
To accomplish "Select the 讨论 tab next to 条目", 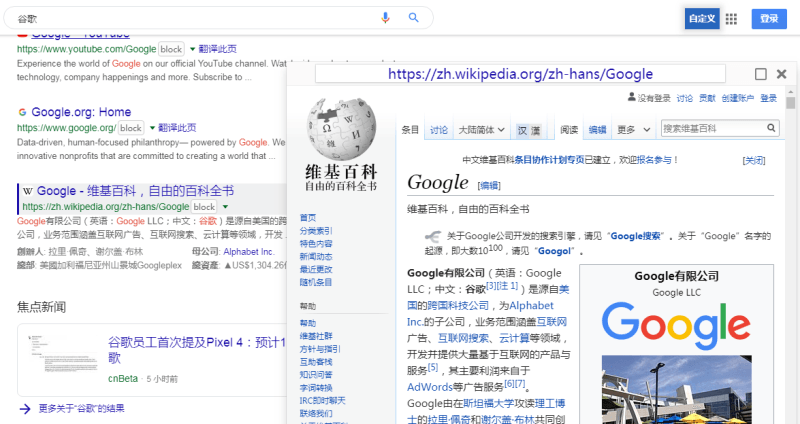I will pos(438,130).
